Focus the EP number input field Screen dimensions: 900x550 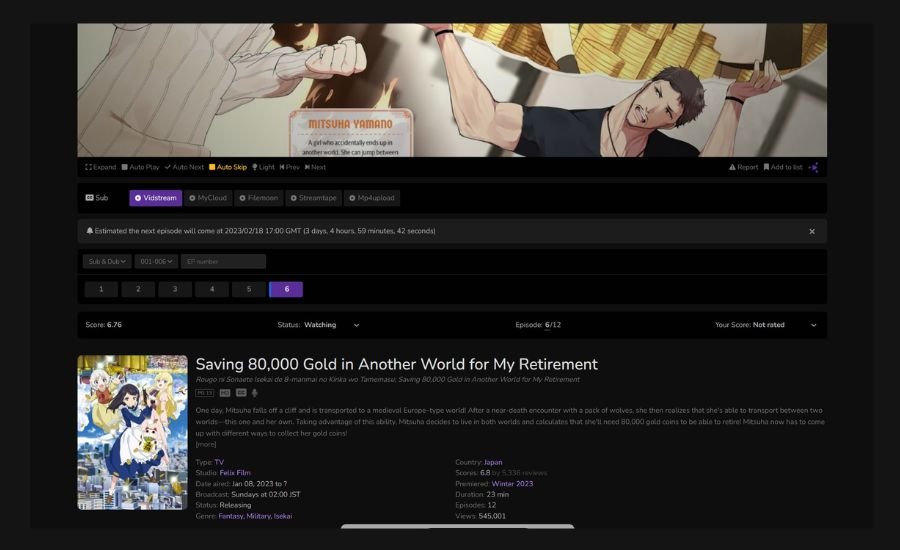pos(223,261)
